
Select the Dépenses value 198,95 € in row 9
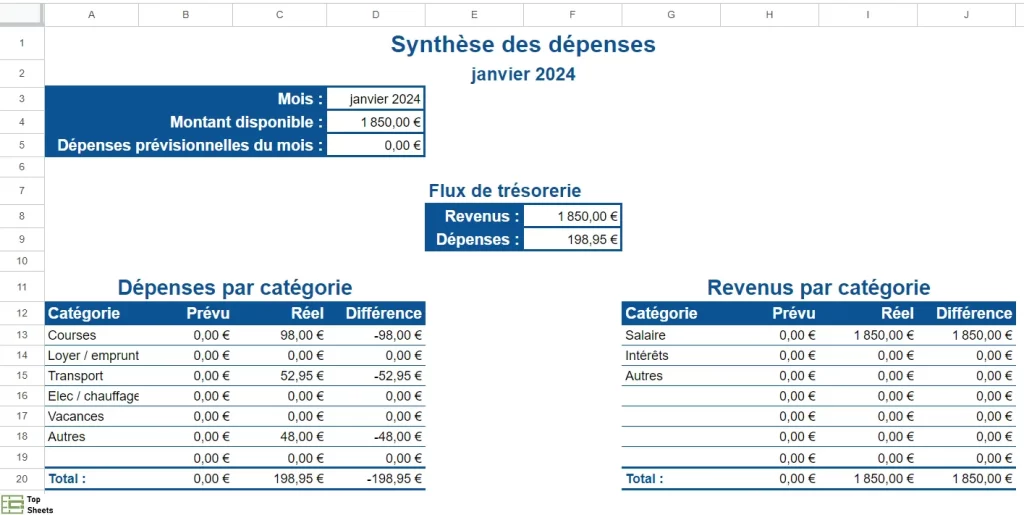click(573, 240)
